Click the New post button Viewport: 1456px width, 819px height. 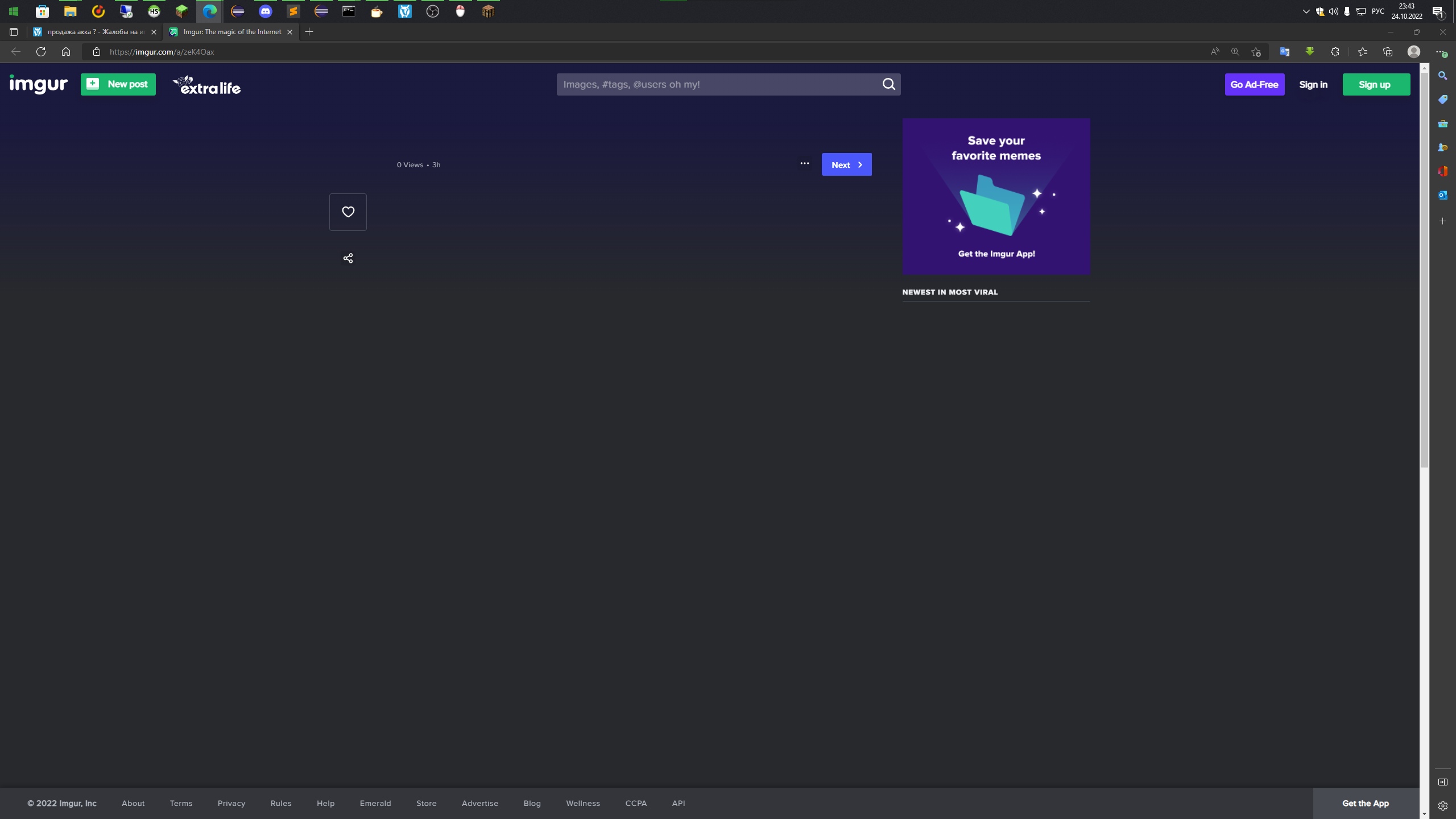(x=118, y=84)
